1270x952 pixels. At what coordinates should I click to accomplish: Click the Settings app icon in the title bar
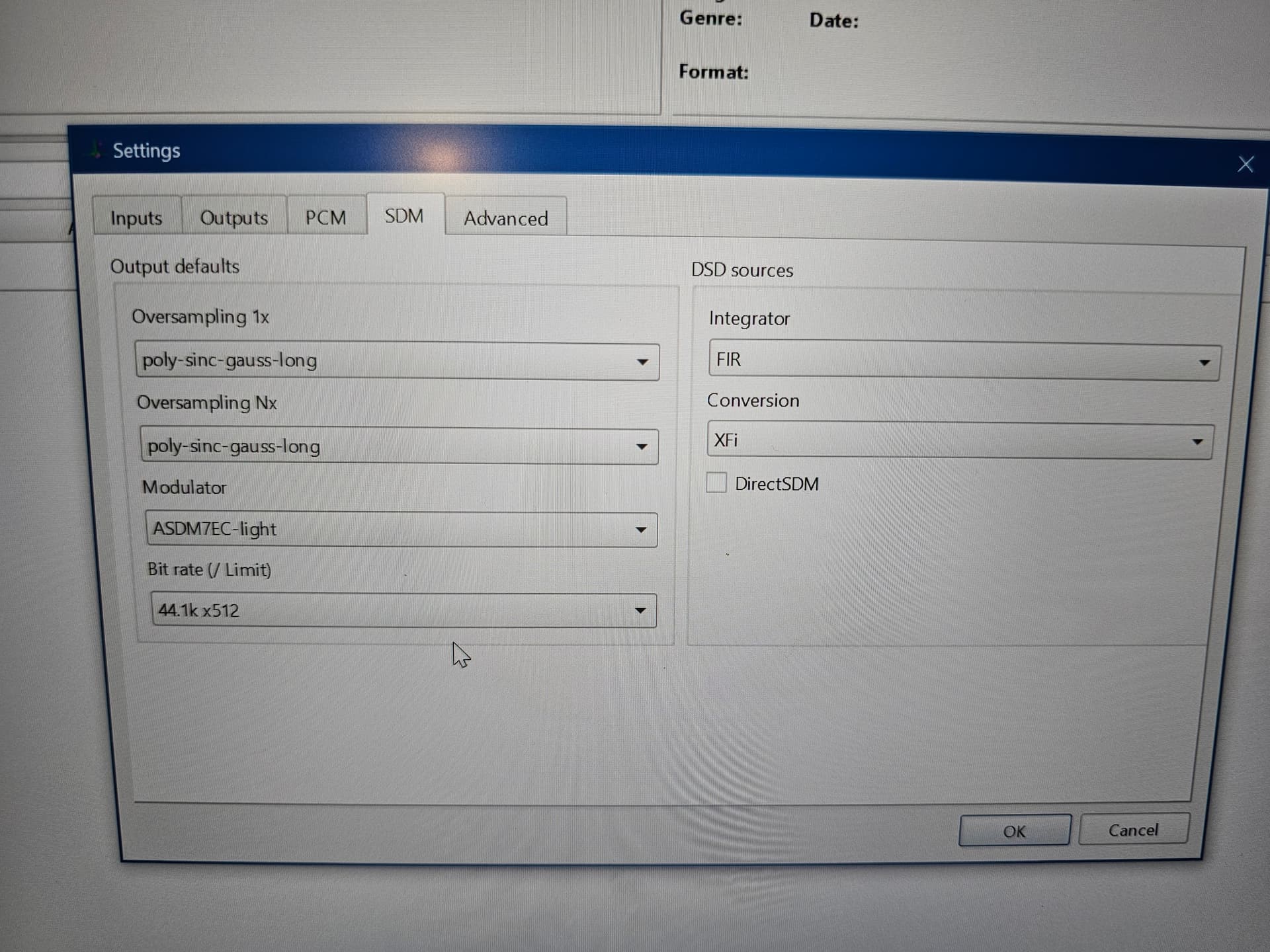click(x=96, y=150)
